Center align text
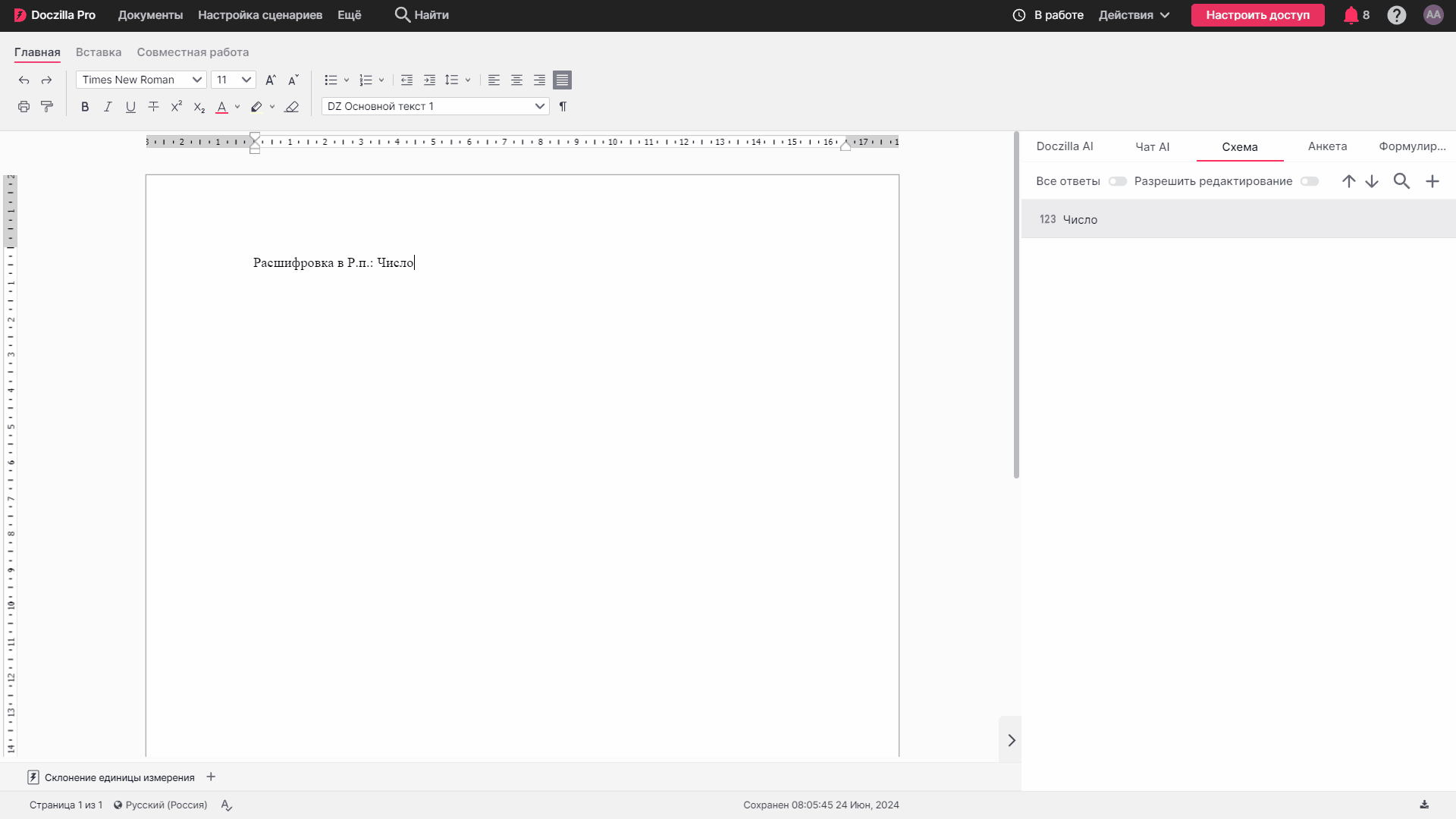This screenshot has width=1456, height=819. [x=516, y=80]
